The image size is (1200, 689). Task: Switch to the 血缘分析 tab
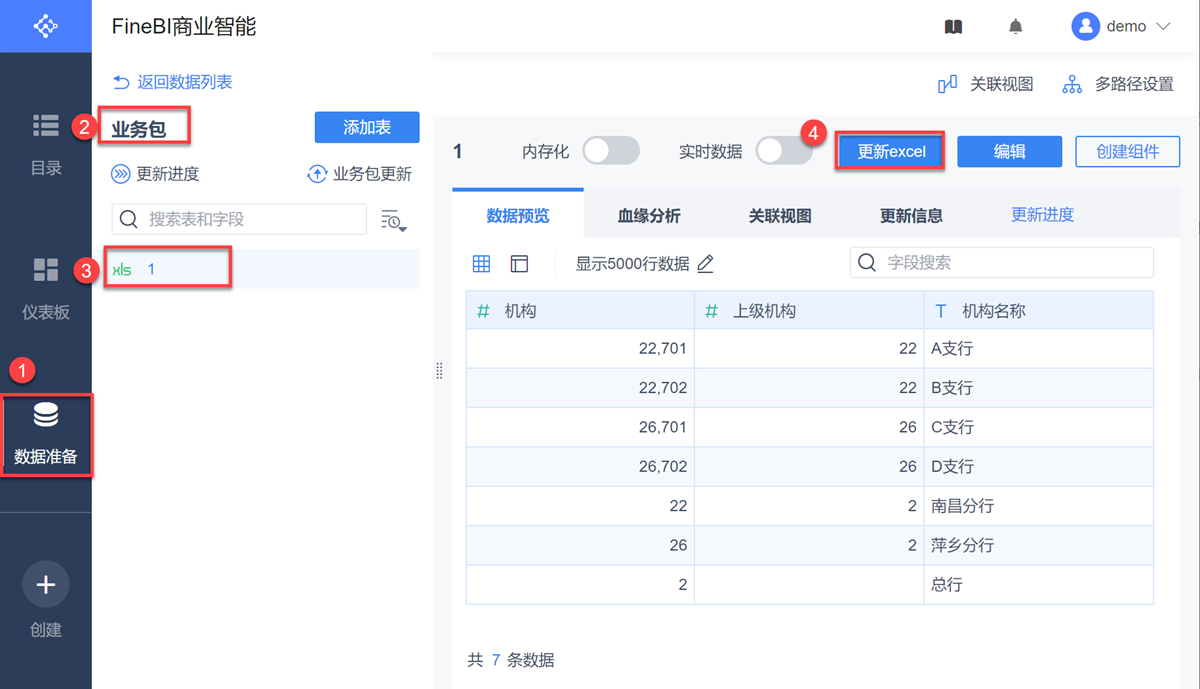coord(649,215)
